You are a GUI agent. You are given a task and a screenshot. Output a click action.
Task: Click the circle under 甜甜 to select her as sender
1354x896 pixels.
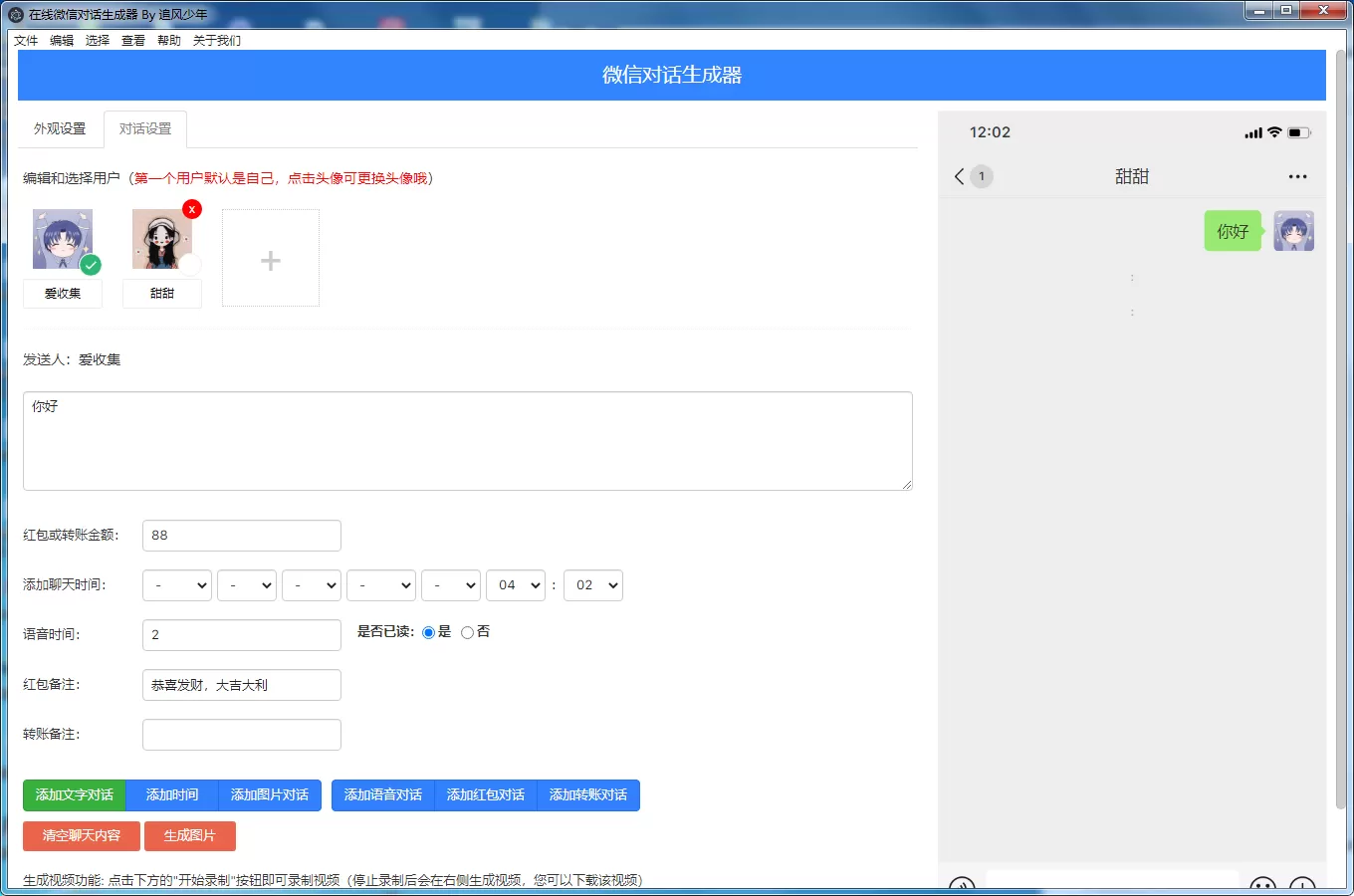coord(190,265)
